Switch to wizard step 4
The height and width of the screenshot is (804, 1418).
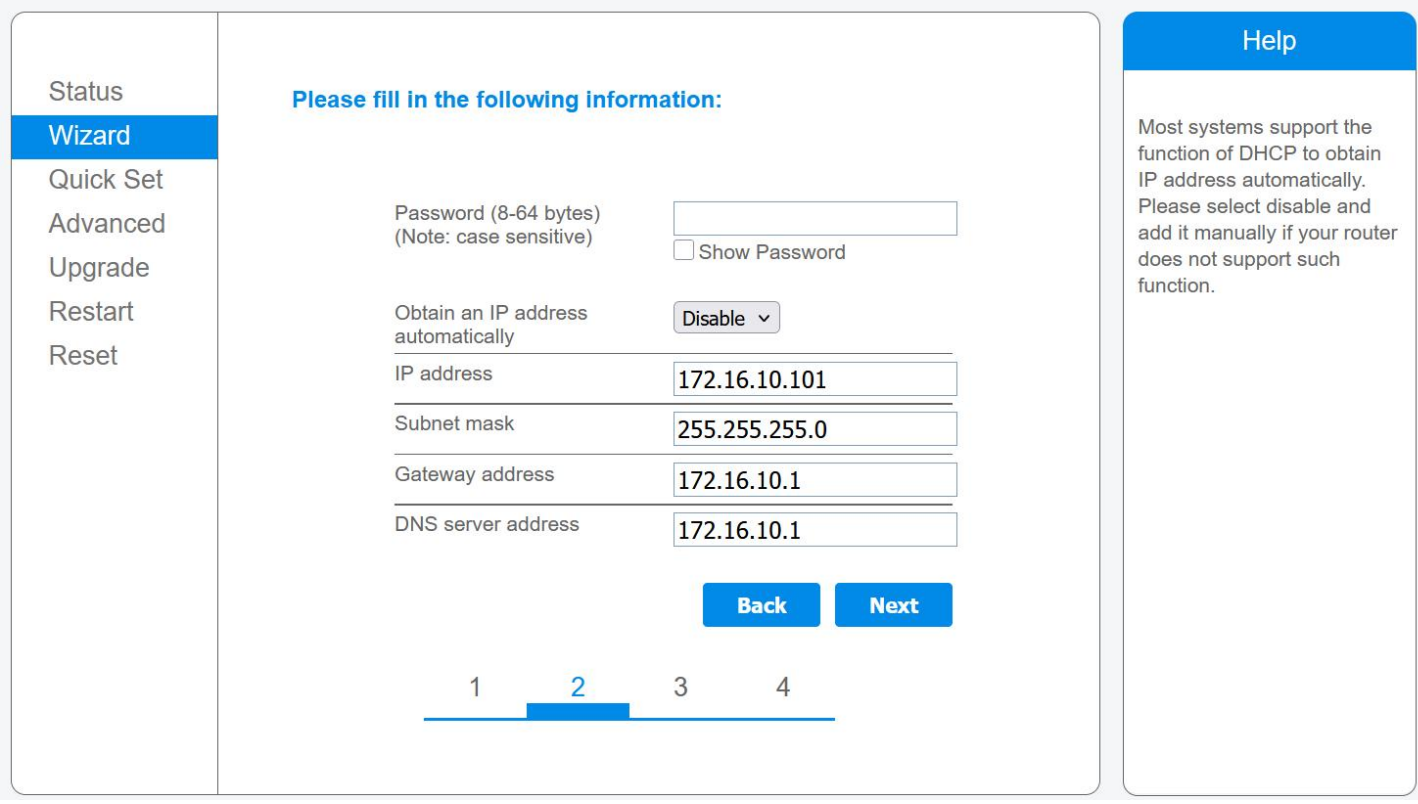pyautogui.click(x=783, y=688)
